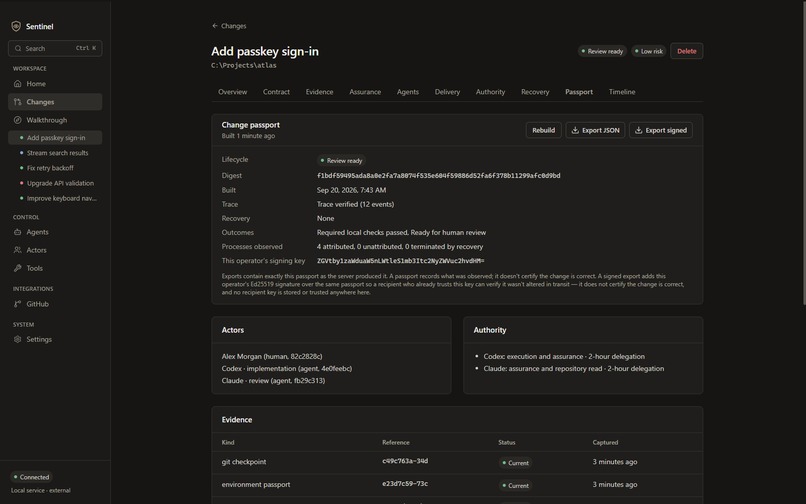
Task: Open the Agents section label
Action: click(38, 232)
